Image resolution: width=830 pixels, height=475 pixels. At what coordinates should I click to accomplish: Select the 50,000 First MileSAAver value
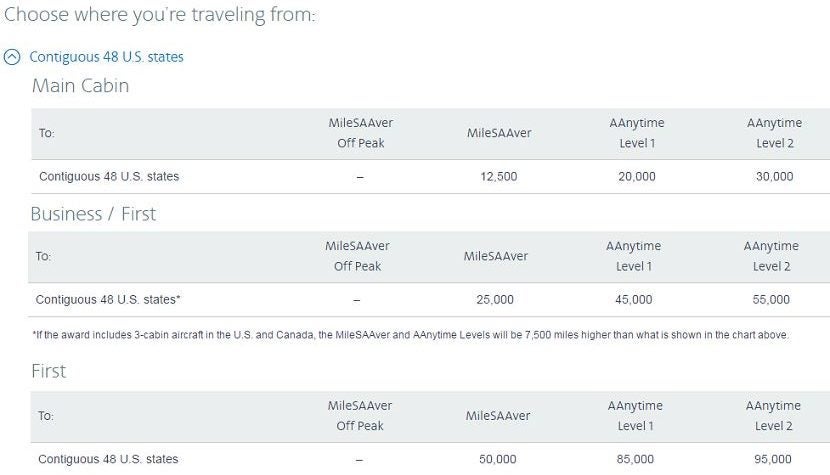point(498,459)
